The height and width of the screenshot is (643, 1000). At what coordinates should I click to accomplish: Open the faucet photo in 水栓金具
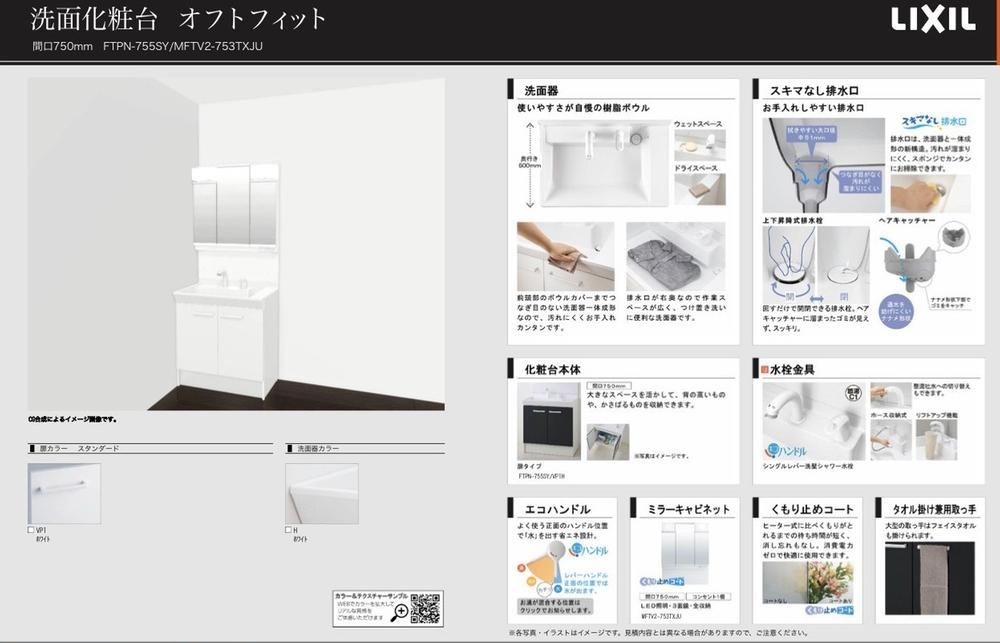(x=814, y=421)
